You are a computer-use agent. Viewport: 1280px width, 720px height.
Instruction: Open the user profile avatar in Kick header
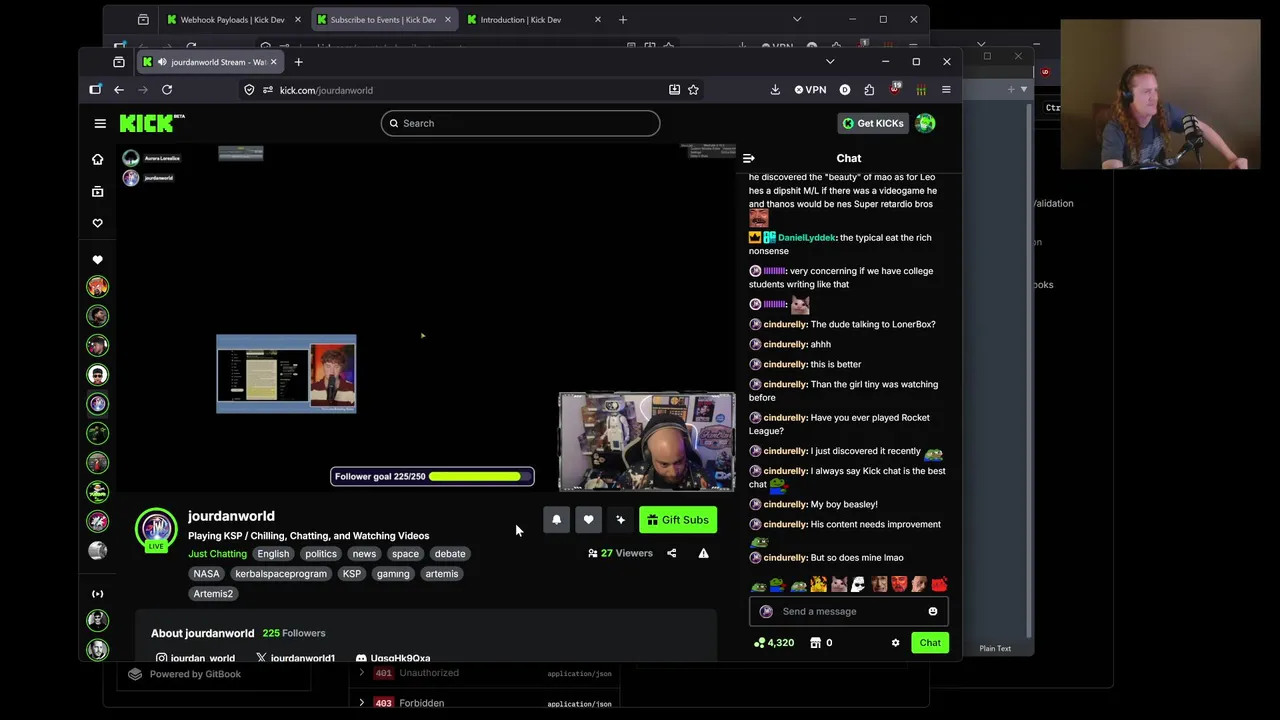click(x=925, y=123)
